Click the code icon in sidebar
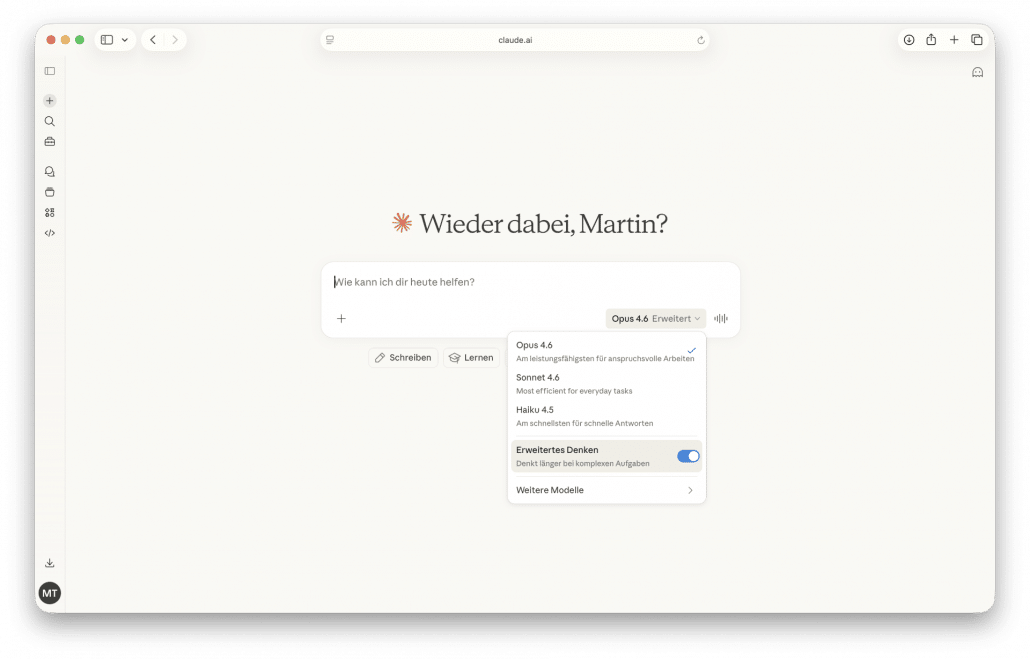This screenshot has width=1030, height=659. pyautogui.click(x=50, y=233)
